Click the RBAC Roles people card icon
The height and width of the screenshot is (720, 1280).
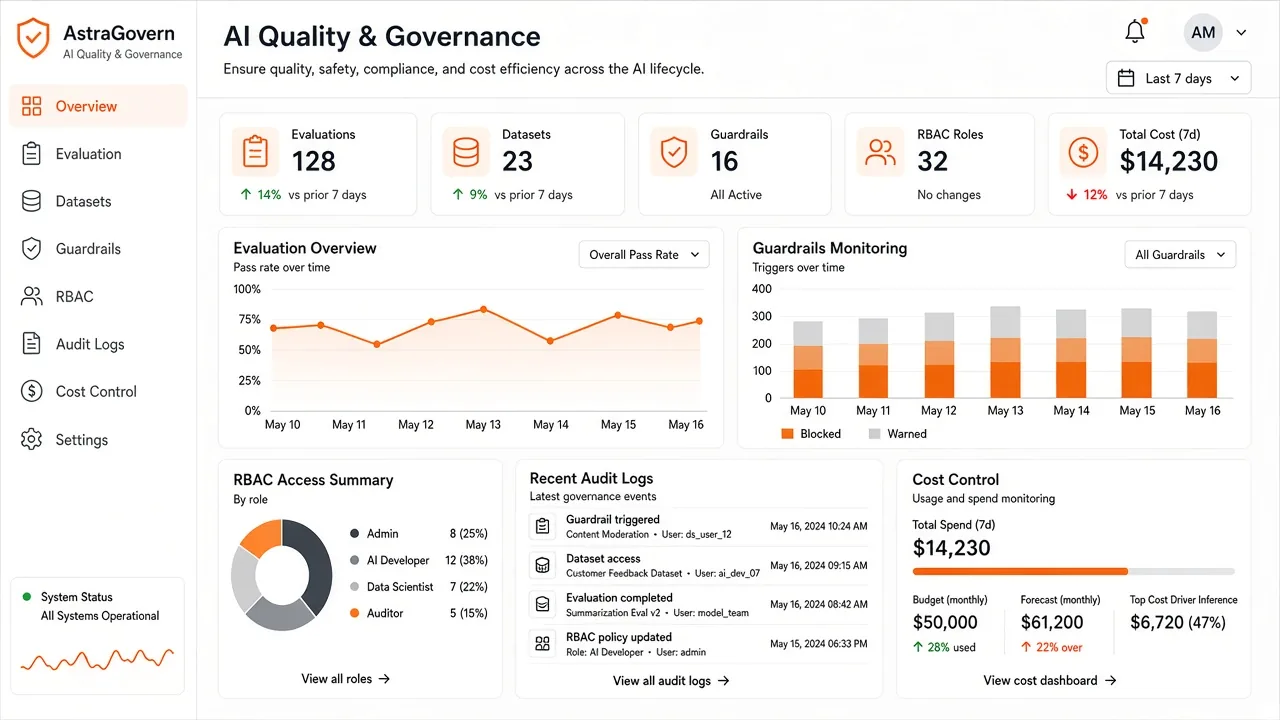pyautogui.click(x=881, y=152)
